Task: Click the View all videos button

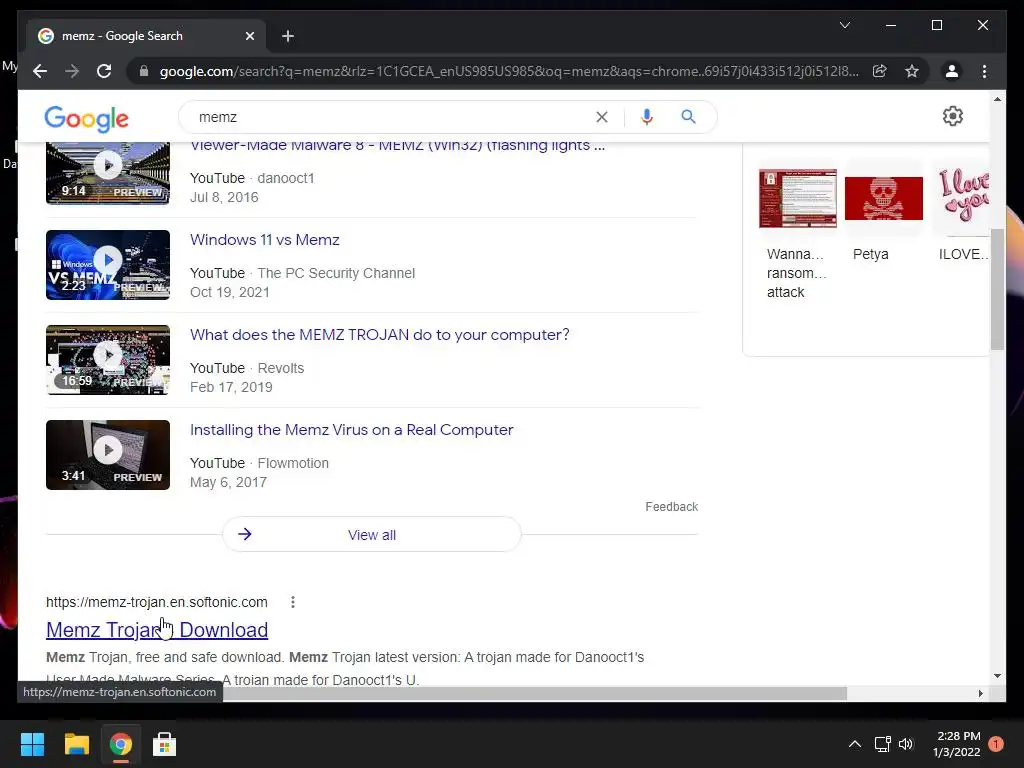Action: (372, 535)
